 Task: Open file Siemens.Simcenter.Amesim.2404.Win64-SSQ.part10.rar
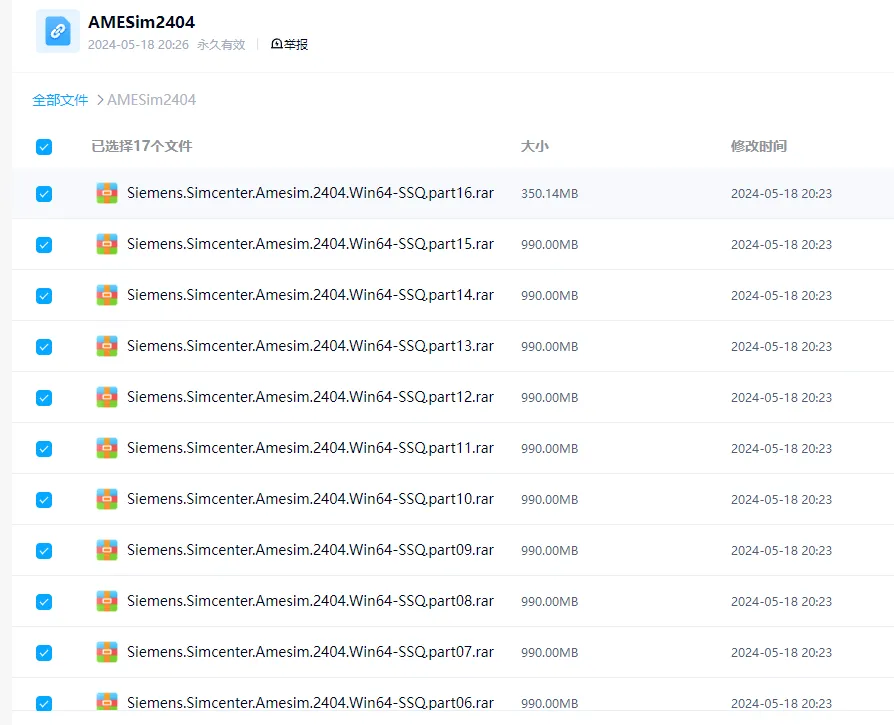pos(310,499)
